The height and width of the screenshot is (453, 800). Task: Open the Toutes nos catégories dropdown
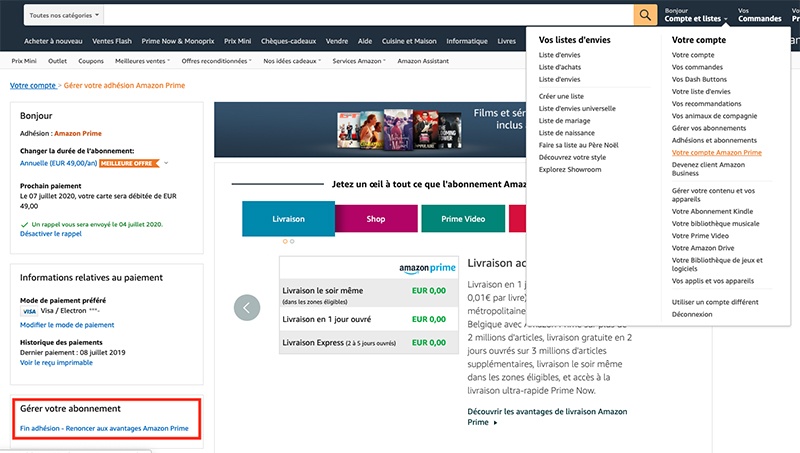64,16
